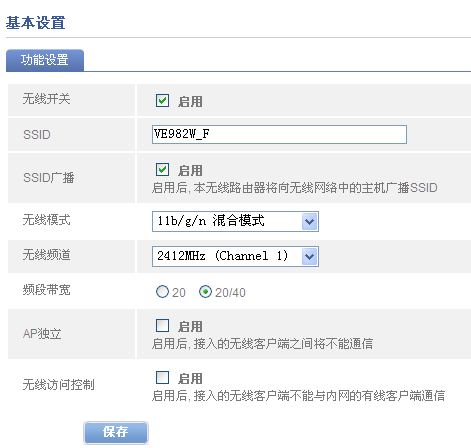Screen dimensions: 471x448
Task: Click the 无线访问控制 启用 label text
Action: [190, 378]
